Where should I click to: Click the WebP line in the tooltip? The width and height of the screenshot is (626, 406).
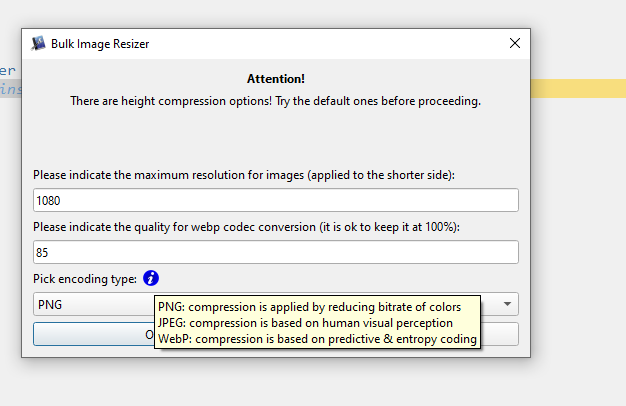pos(317,339)
